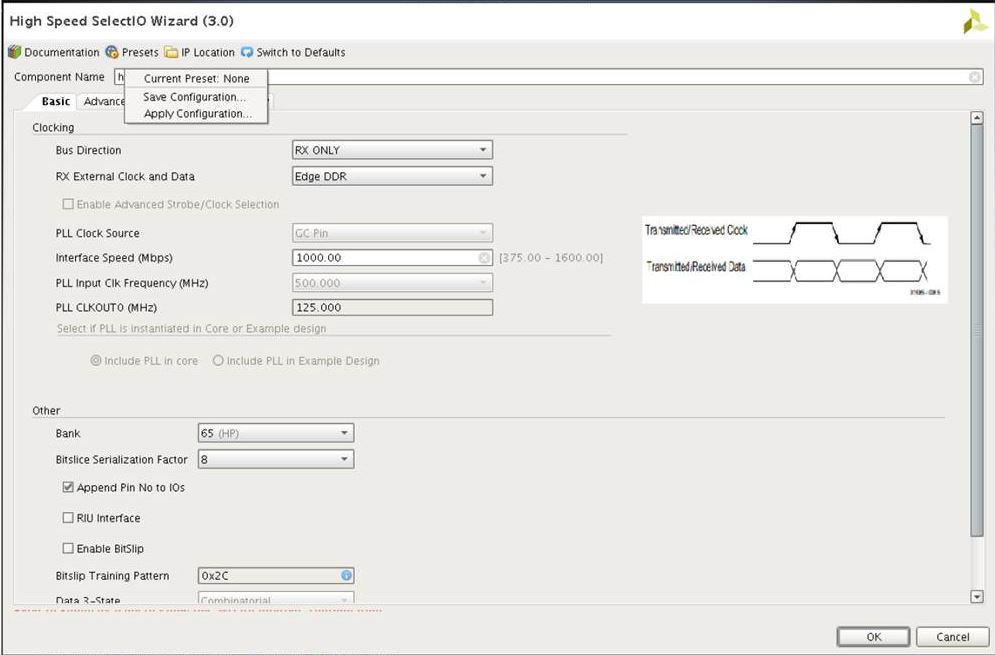Click the IP Location folder icon
The image size is (995, 655).
point(171,52)
